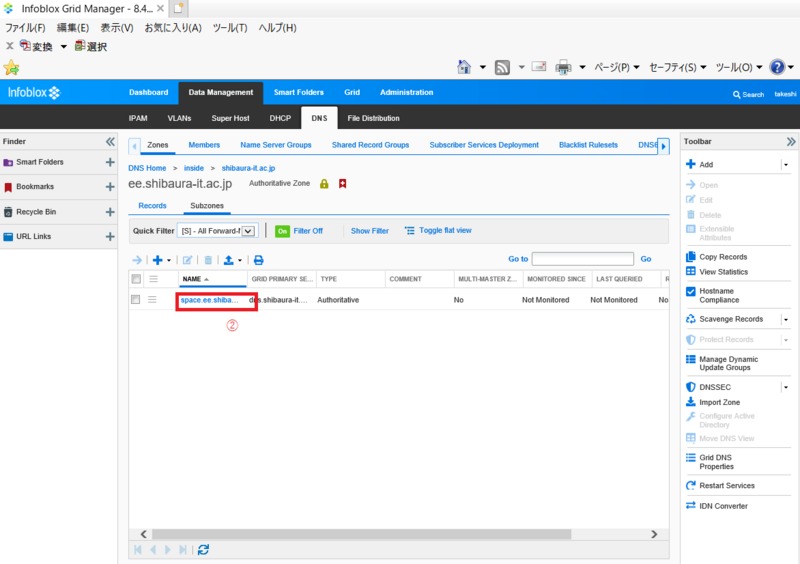Click the read mail envelope icon
The height and width of the screenshot is (564, 800).
[x=539, y=66]
